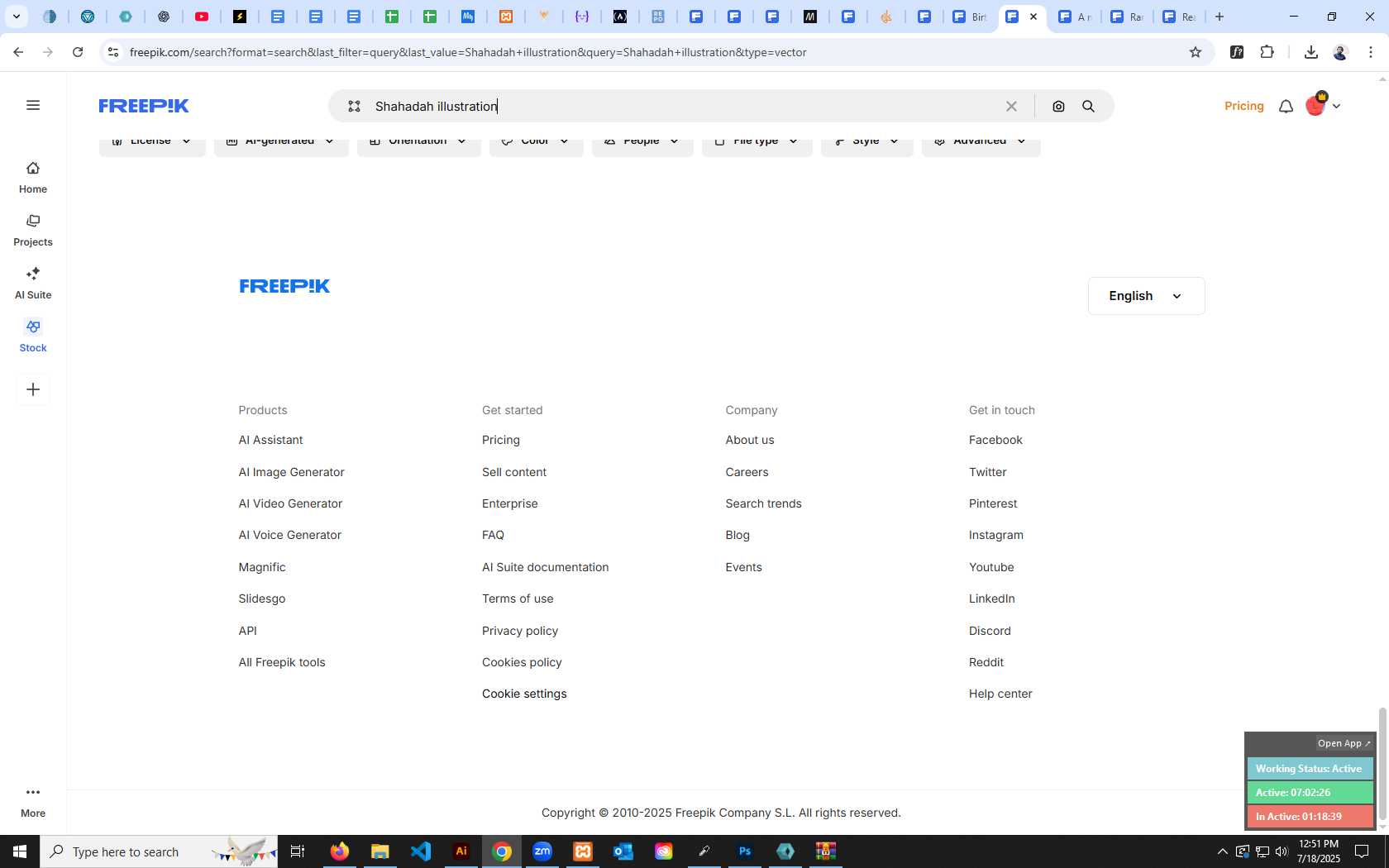Click Pricing in the top header
The width and height of the screenshot is (1389, 868).
(1243, 106)
